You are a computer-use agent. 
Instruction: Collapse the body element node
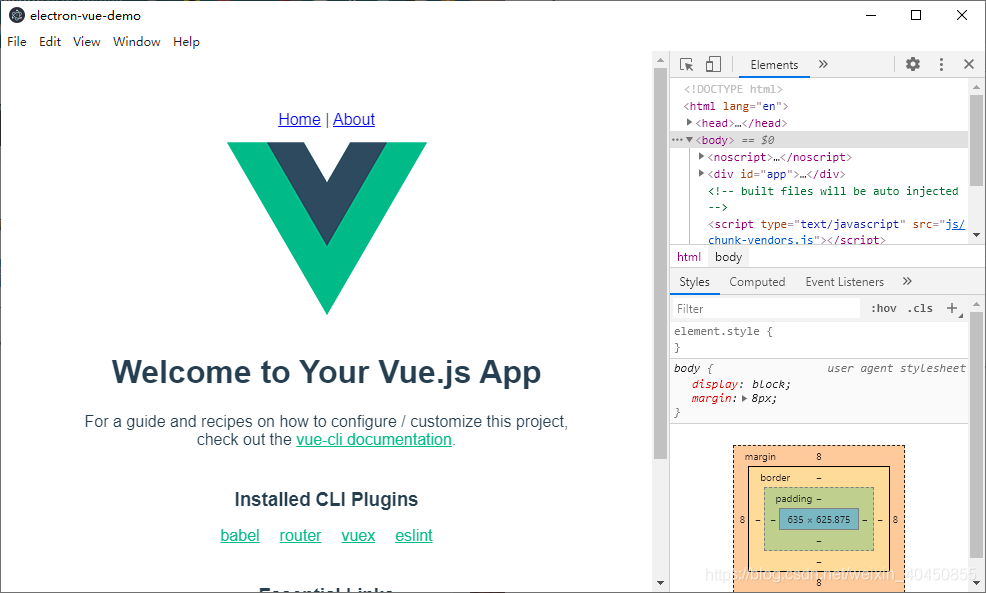(x=689, y=140)
